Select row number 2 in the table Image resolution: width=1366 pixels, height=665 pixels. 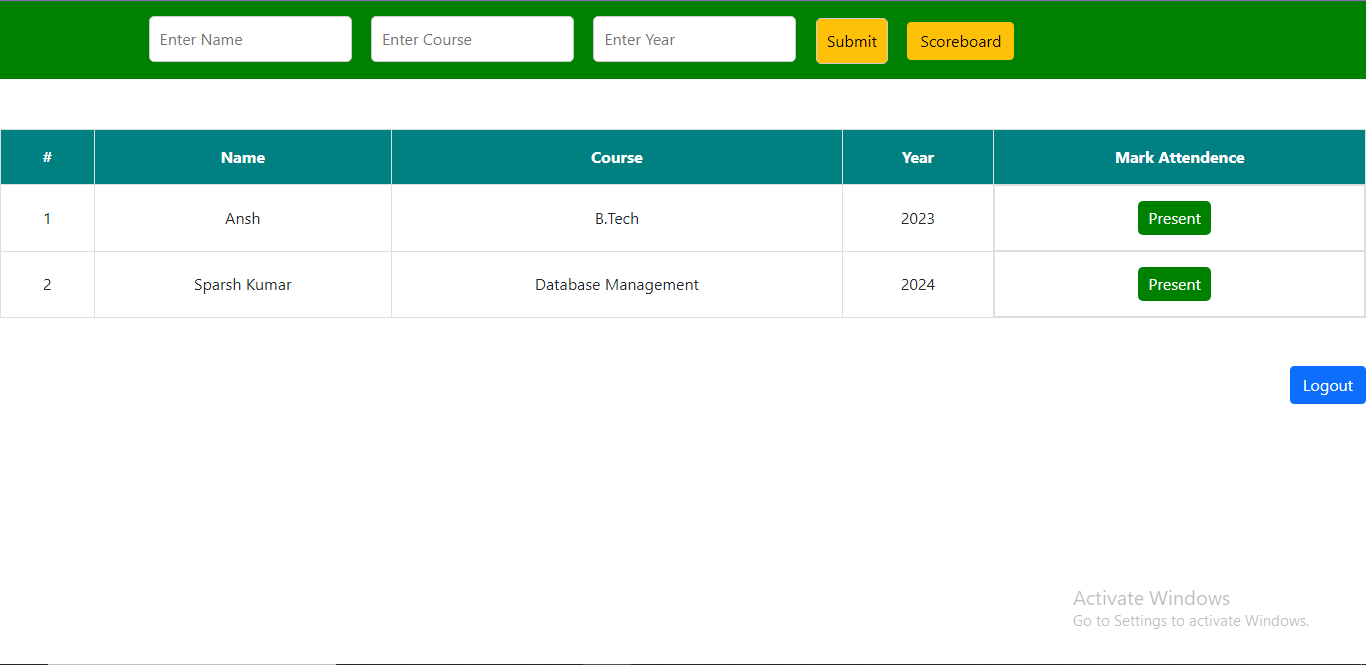tap(47, 284)
